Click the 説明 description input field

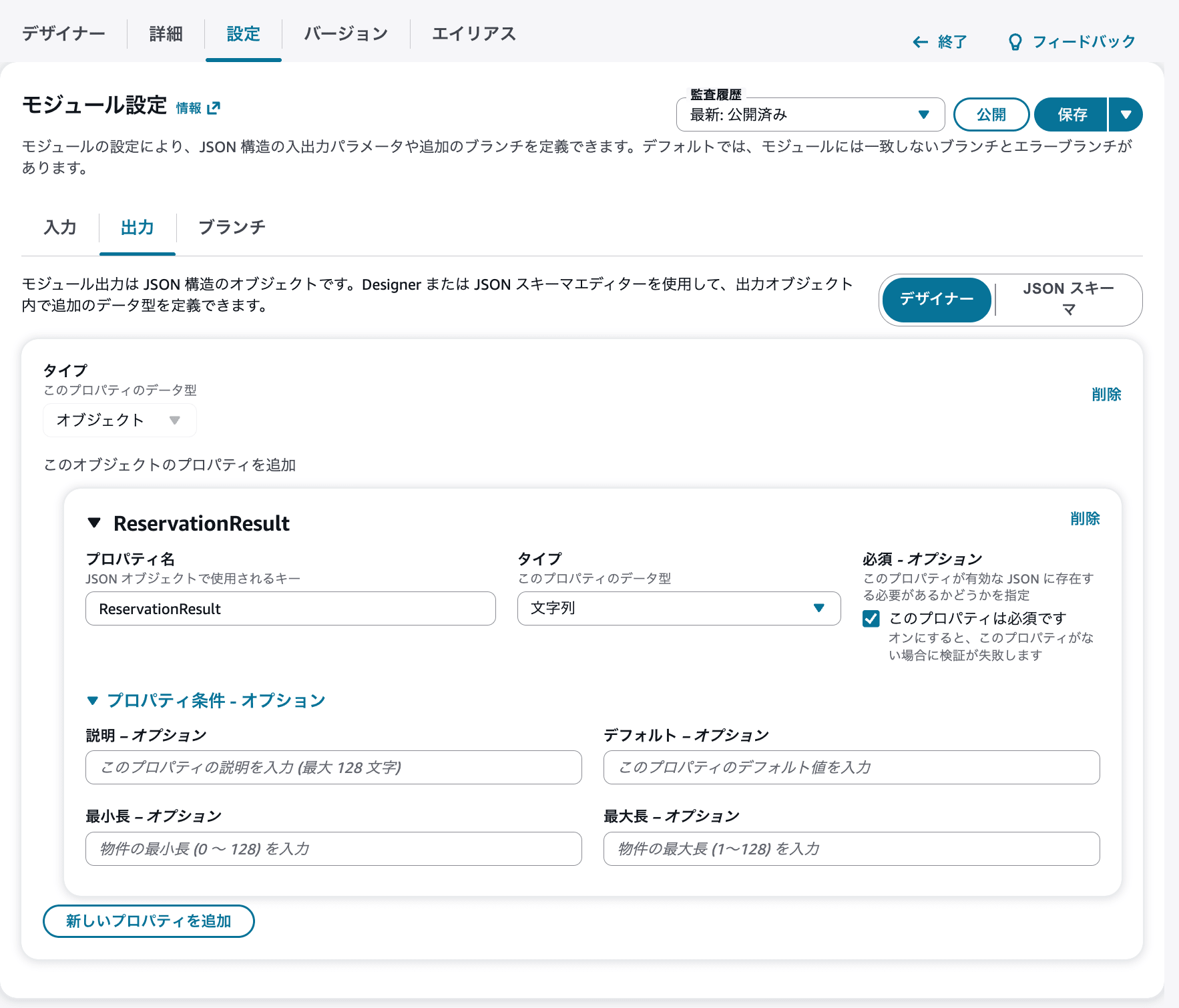(x=332, y=768)
